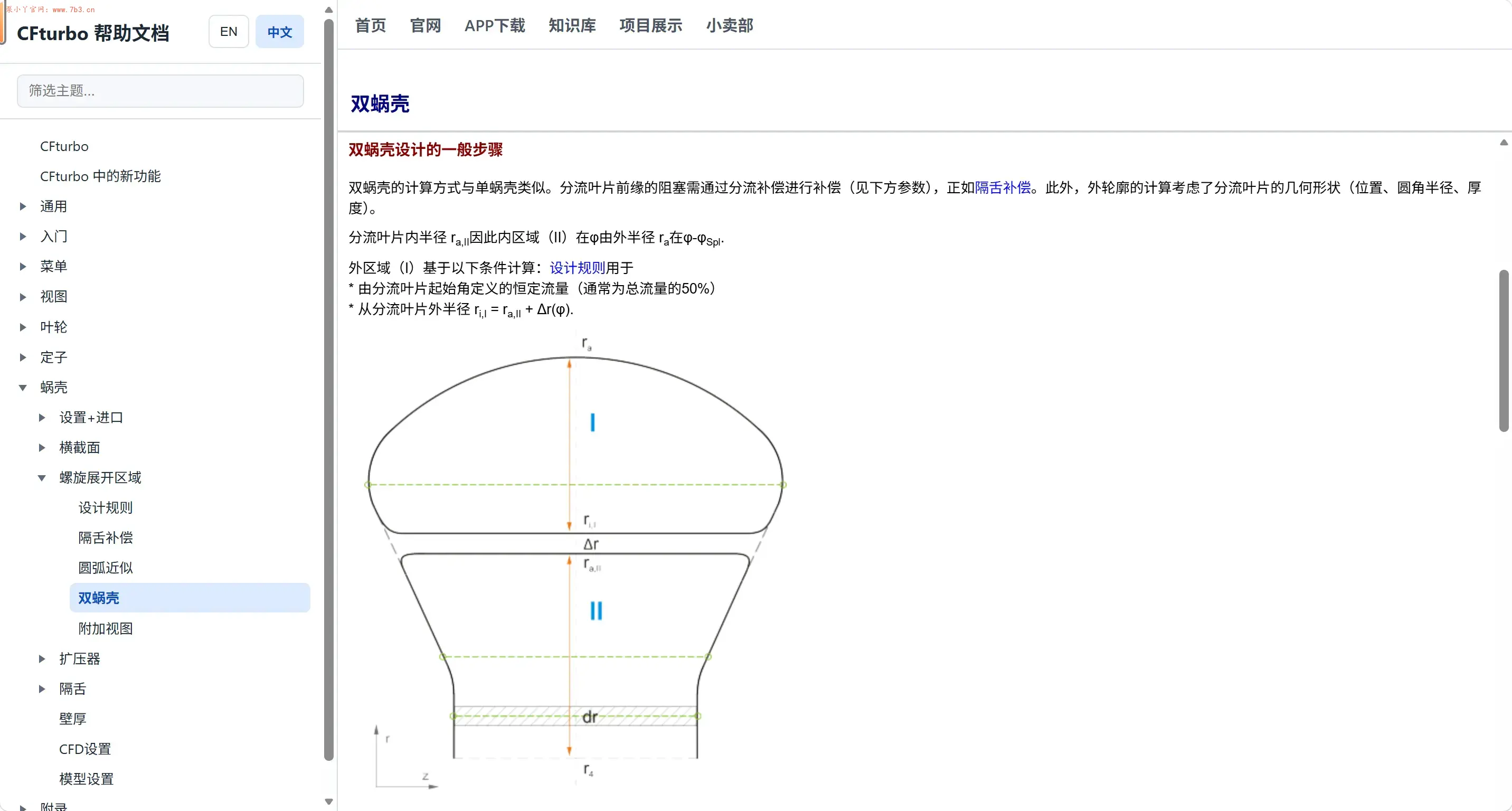Open 附加视图 topic in sidebar
Image resolution: width=1512 pixels, height=811 pixels.
106,628
